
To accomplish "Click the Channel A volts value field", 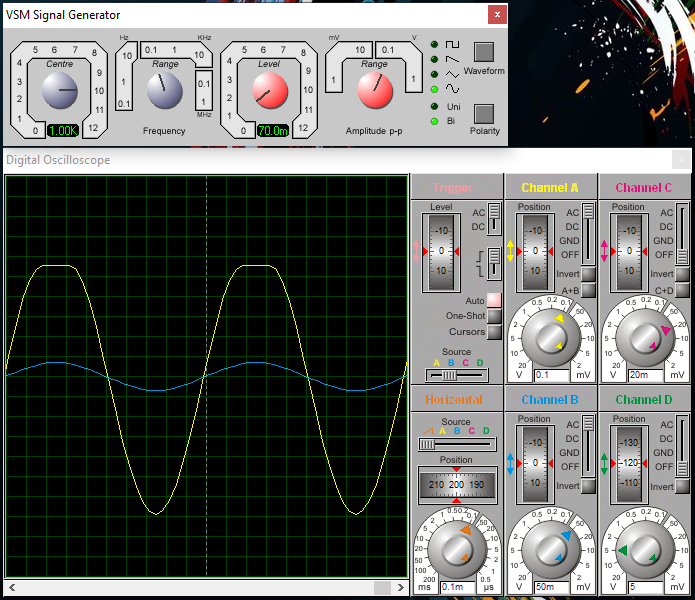I will coord(550,375).
